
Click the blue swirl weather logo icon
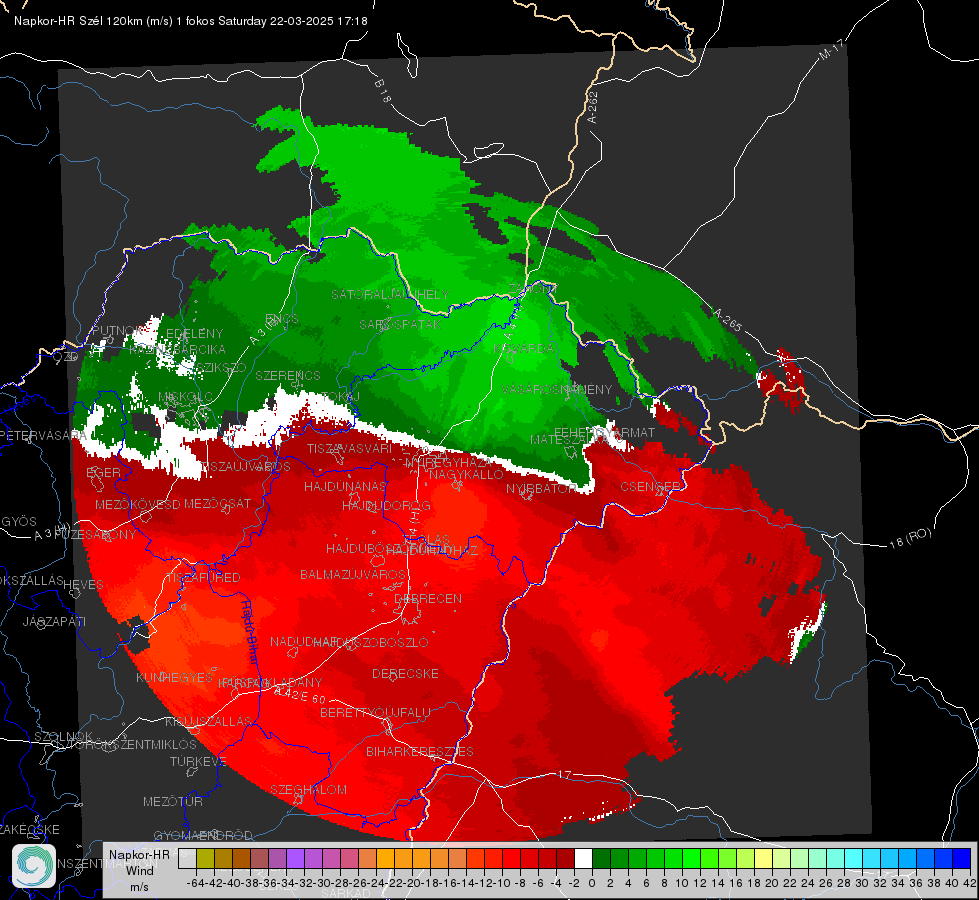[34, 866]
